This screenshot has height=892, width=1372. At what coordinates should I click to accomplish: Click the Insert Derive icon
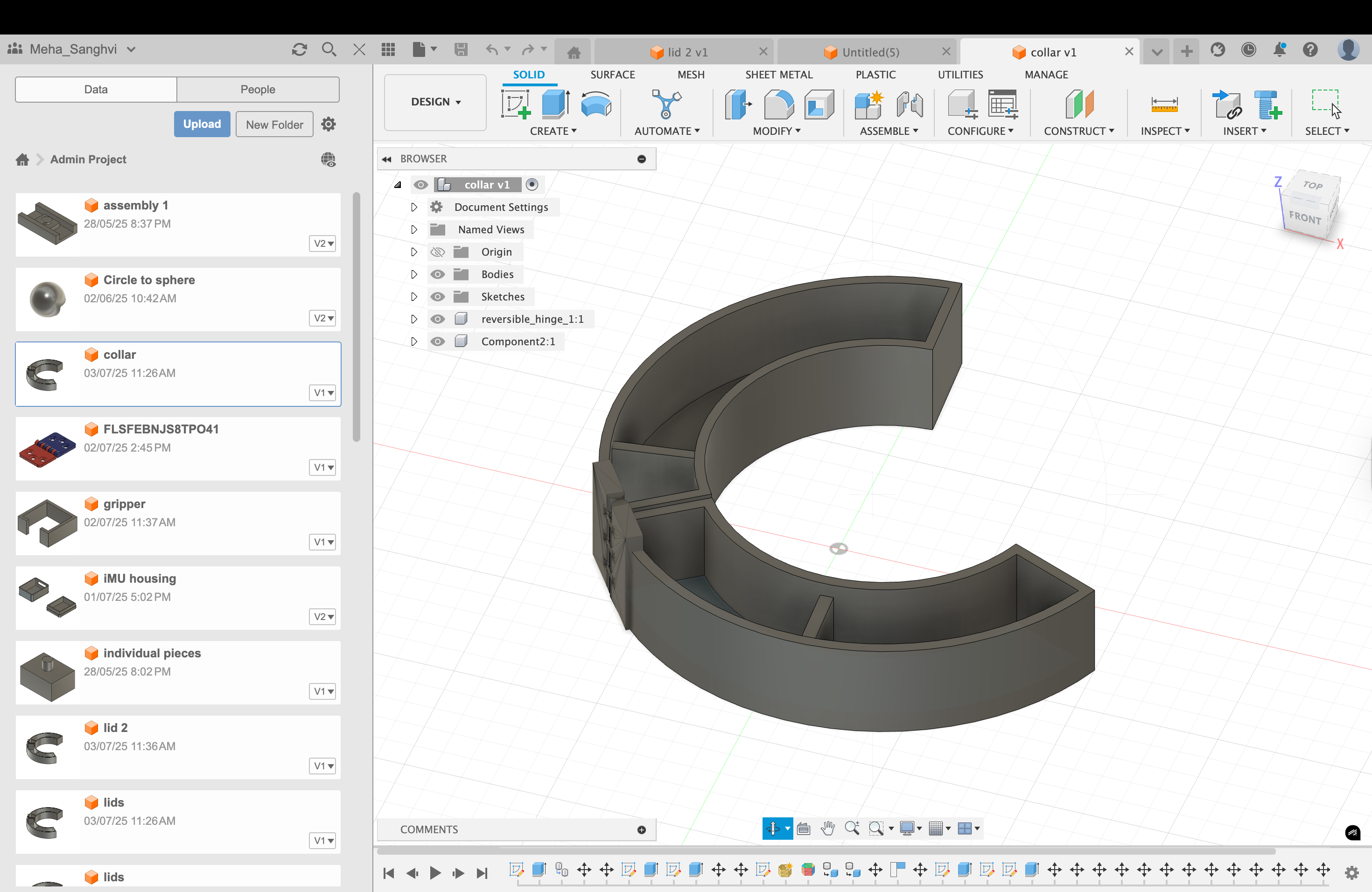(x=1226, y=105)
